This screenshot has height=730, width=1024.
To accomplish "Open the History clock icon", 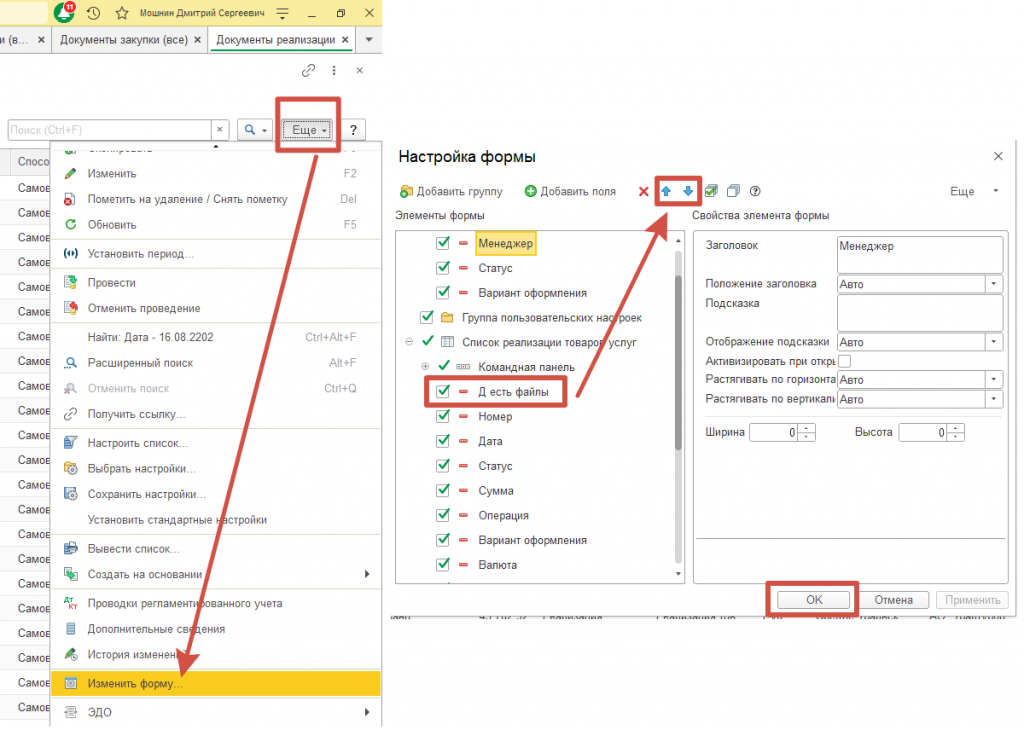I will (x=93, y=12).
